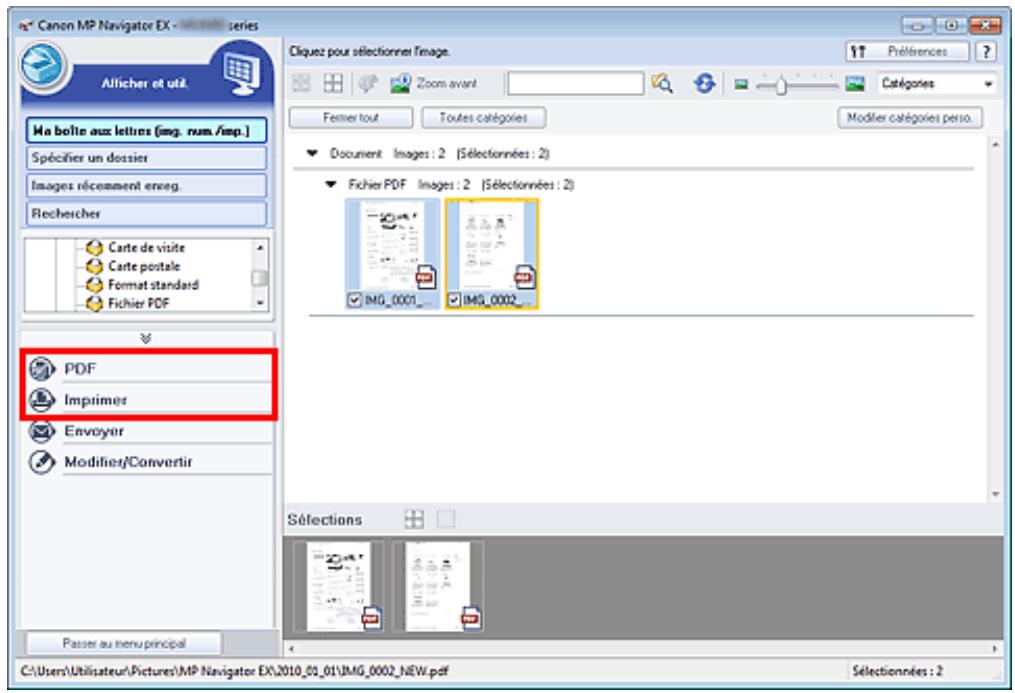This screenshot has height=693, width=1015.
Task: Uncheck the IMG_0001 checkbox
Action: (354, 300)
